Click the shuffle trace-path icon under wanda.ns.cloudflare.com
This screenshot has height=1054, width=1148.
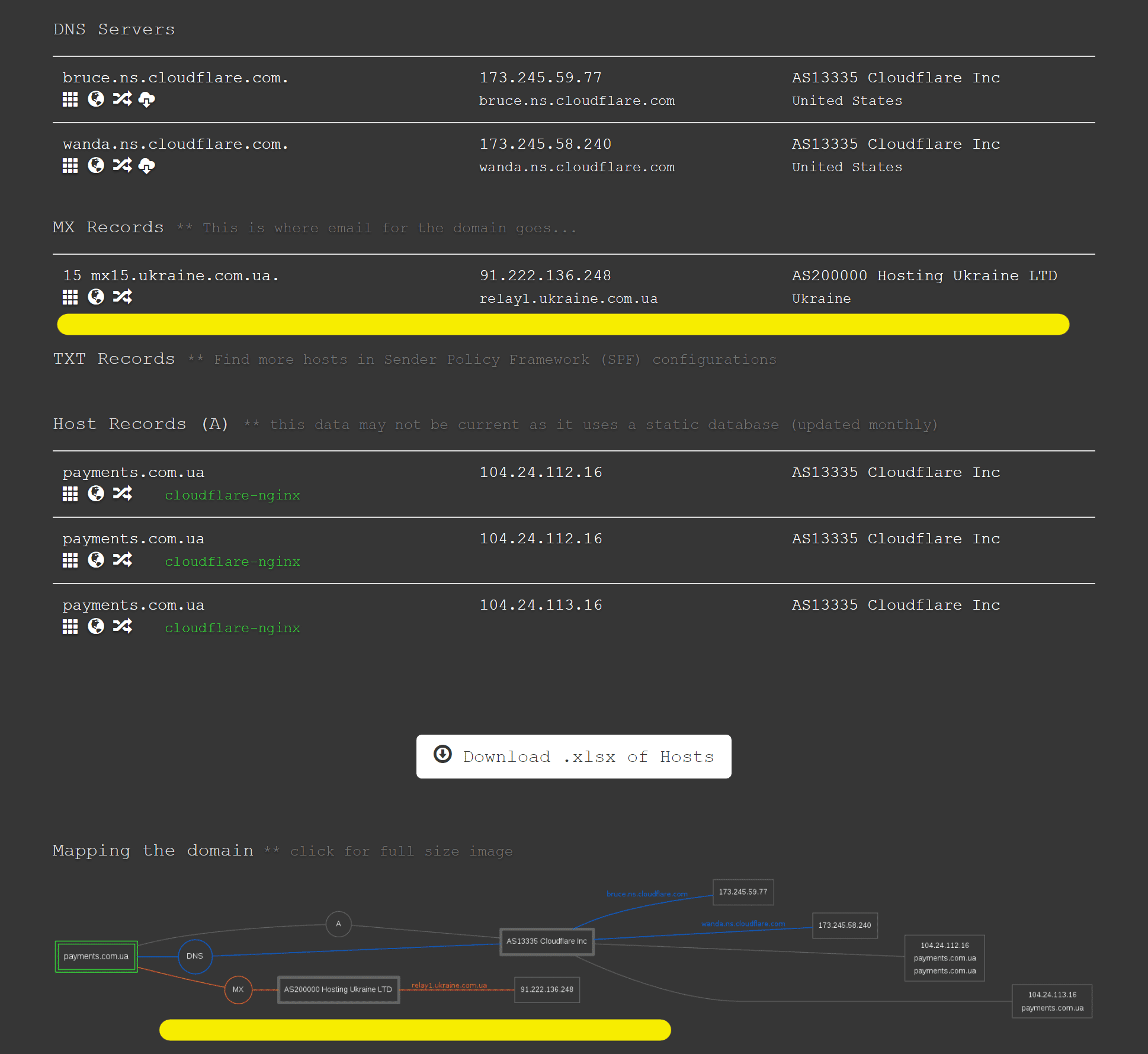tap(123, 165)
